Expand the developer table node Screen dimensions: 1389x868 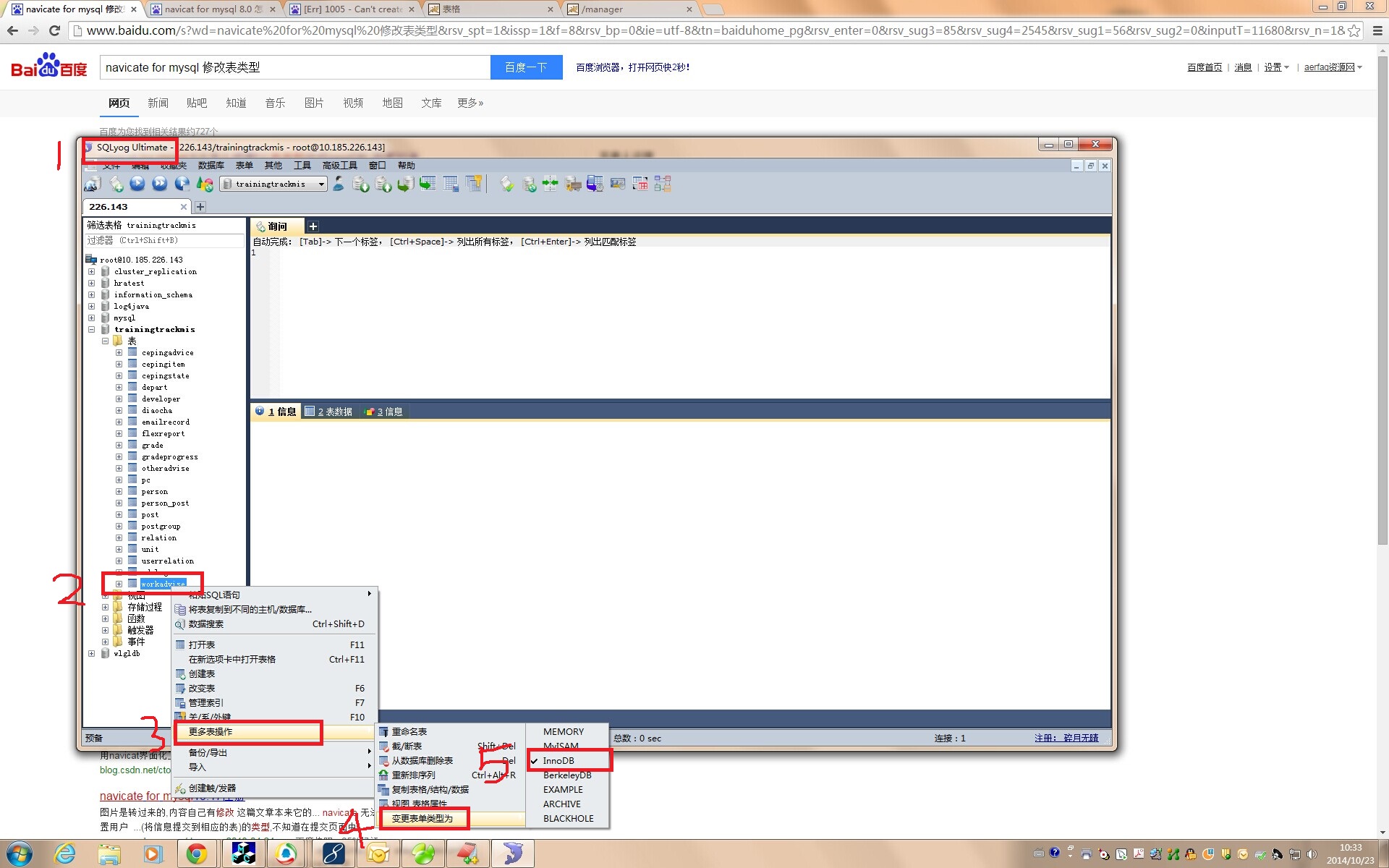pos(119,399)
